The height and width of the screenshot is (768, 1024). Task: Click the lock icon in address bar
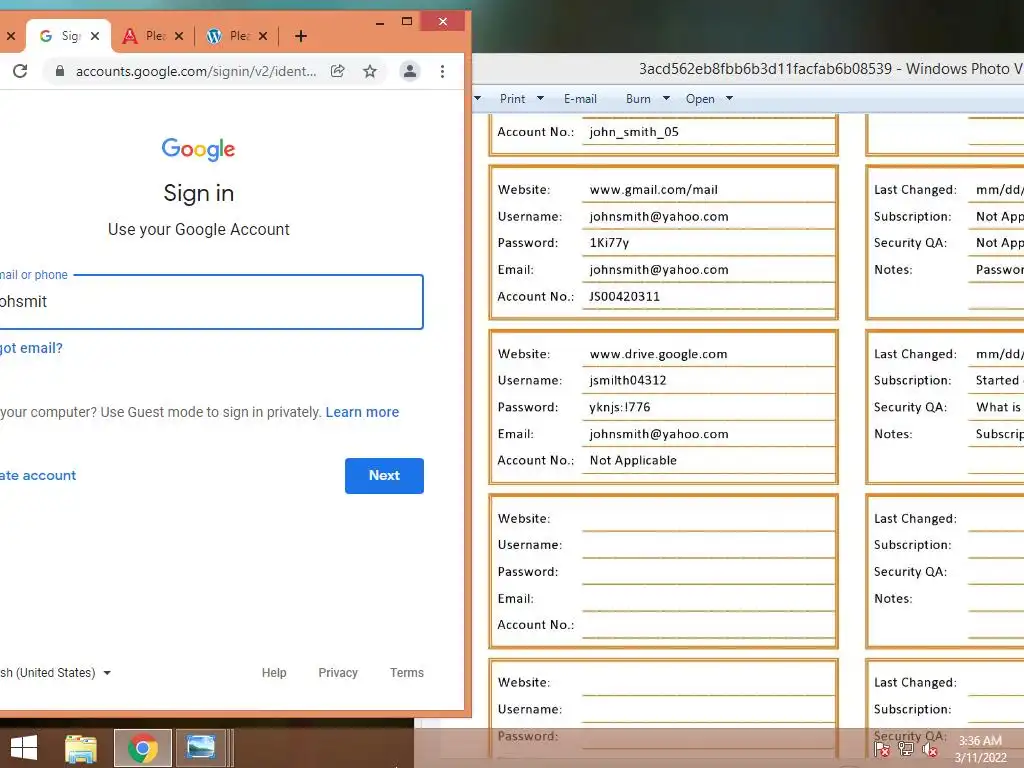coord(59,71)
